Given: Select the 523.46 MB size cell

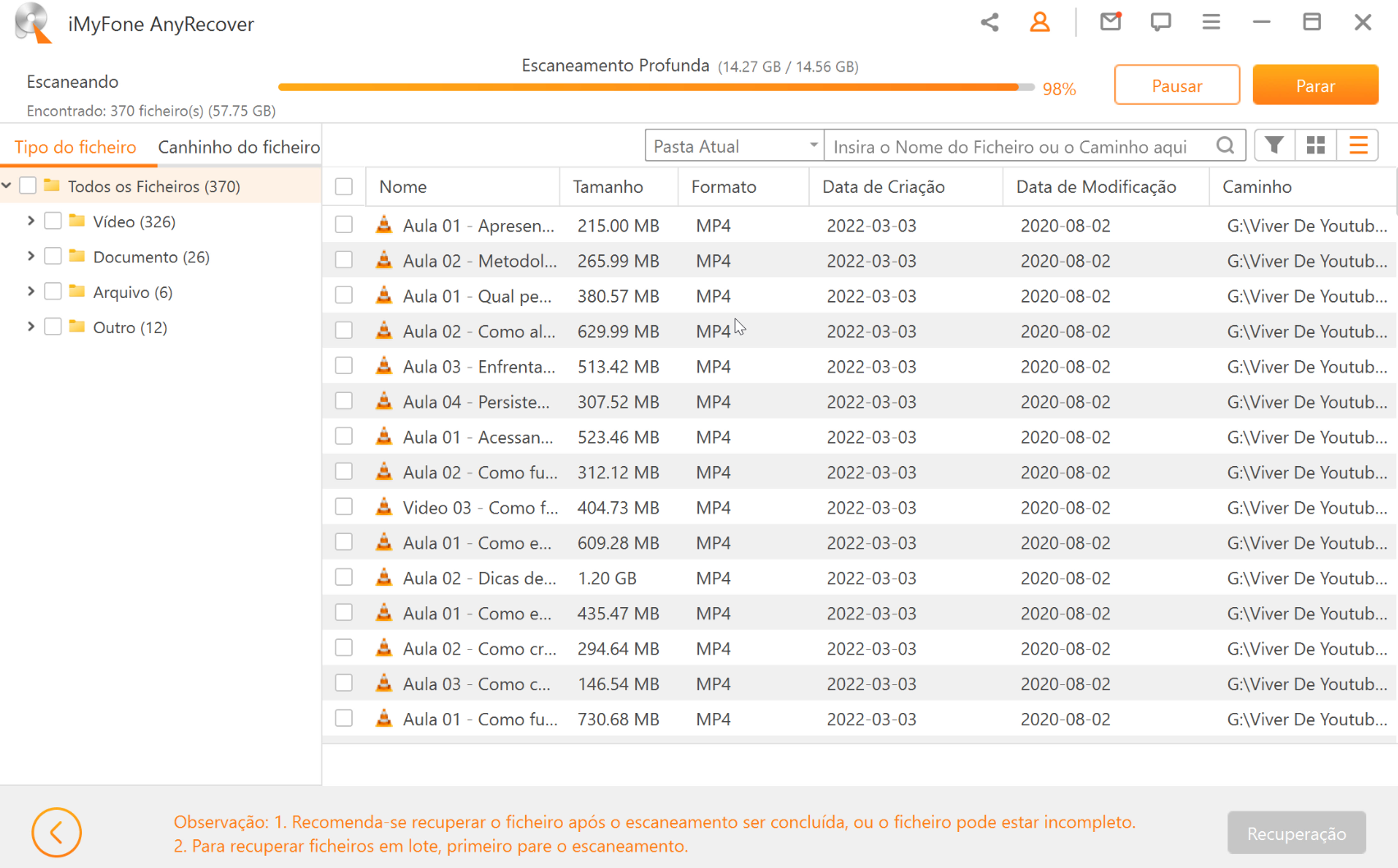Looking at the screenshot, I should (x=619, y=436).
